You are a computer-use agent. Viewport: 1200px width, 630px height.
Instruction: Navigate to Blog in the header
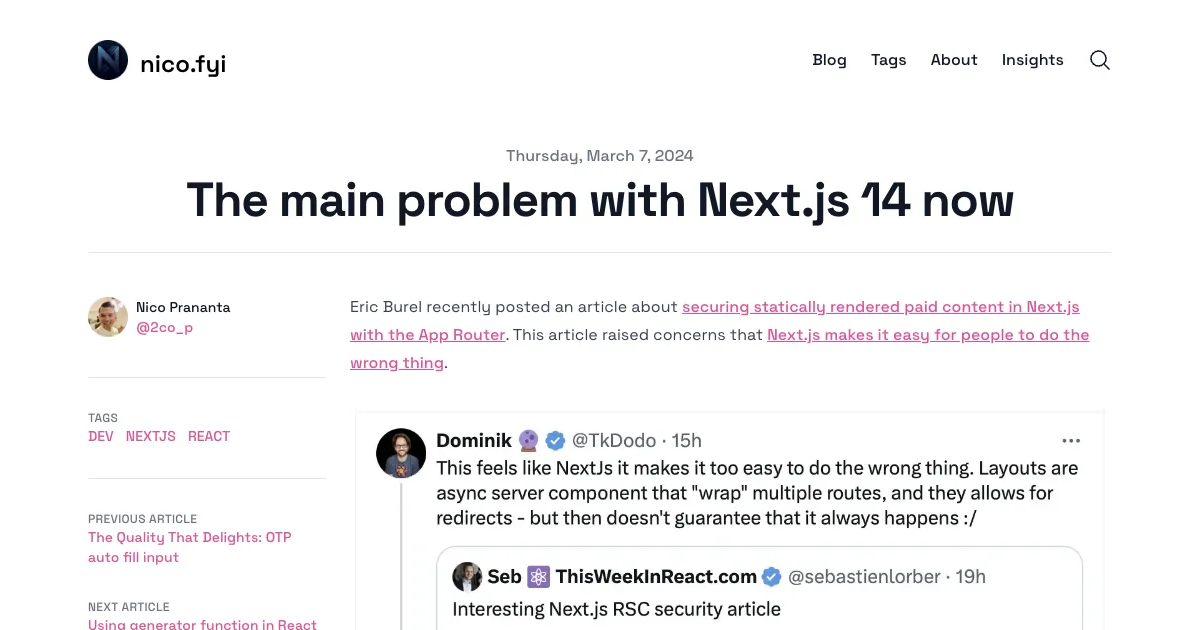pos(829,60)
